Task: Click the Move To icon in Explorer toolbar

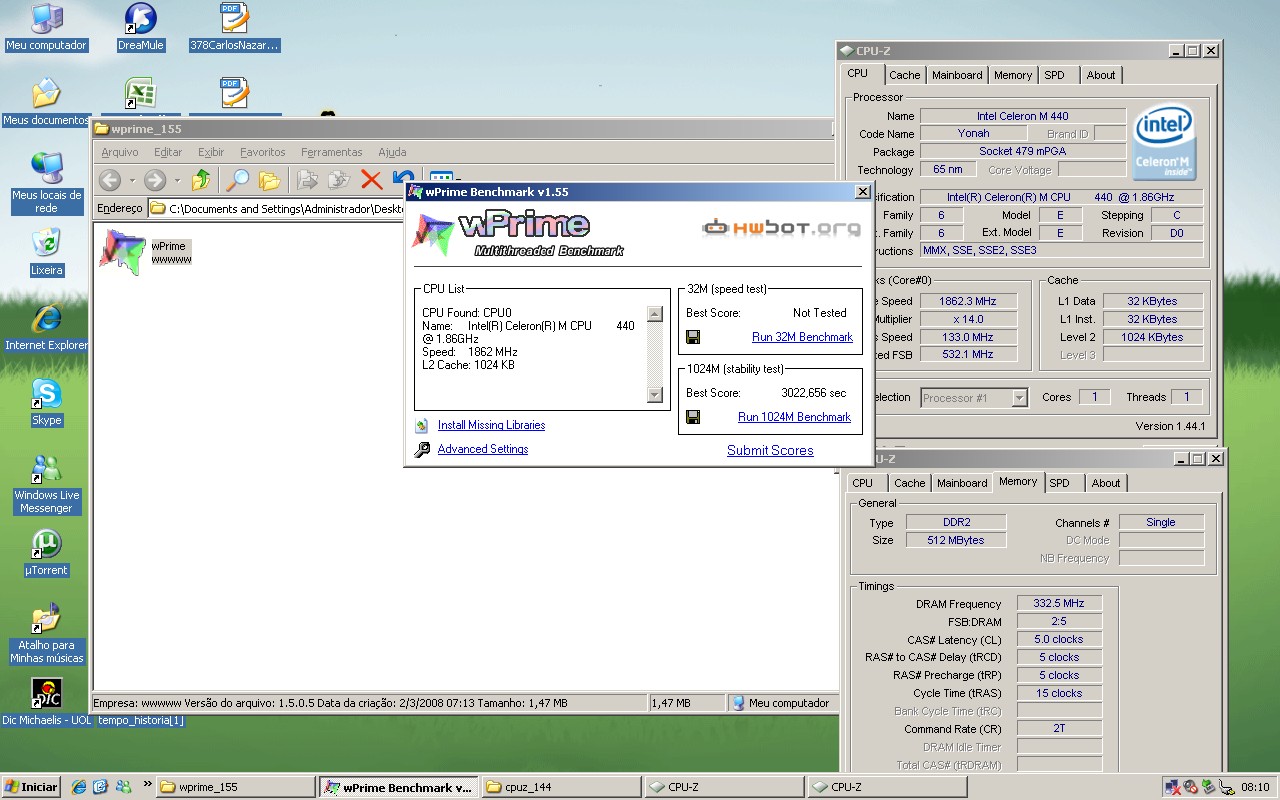Action: click(308, 180)
